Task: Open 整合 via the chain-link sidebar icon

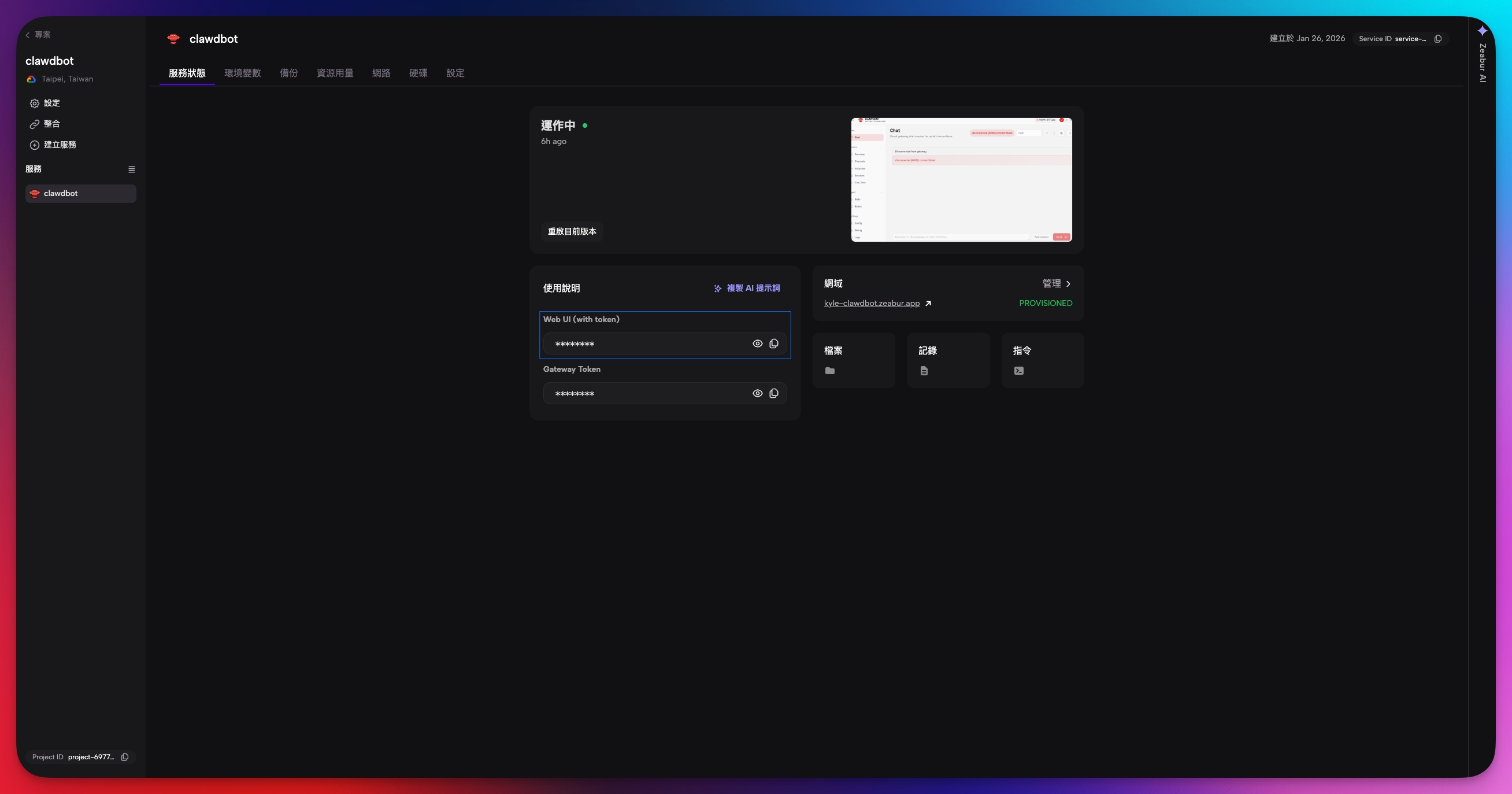Action: pyautogui.click(x=35, y=124)
